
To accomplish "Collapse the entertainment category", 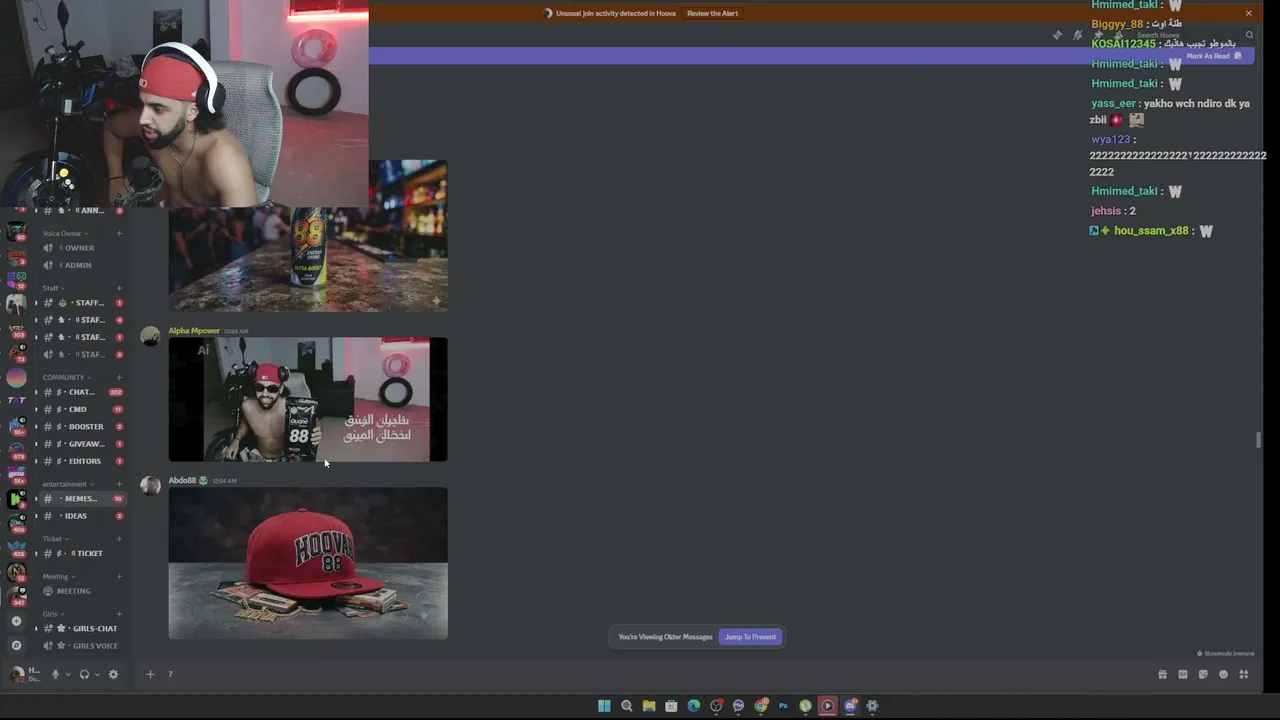I will 68,484.
